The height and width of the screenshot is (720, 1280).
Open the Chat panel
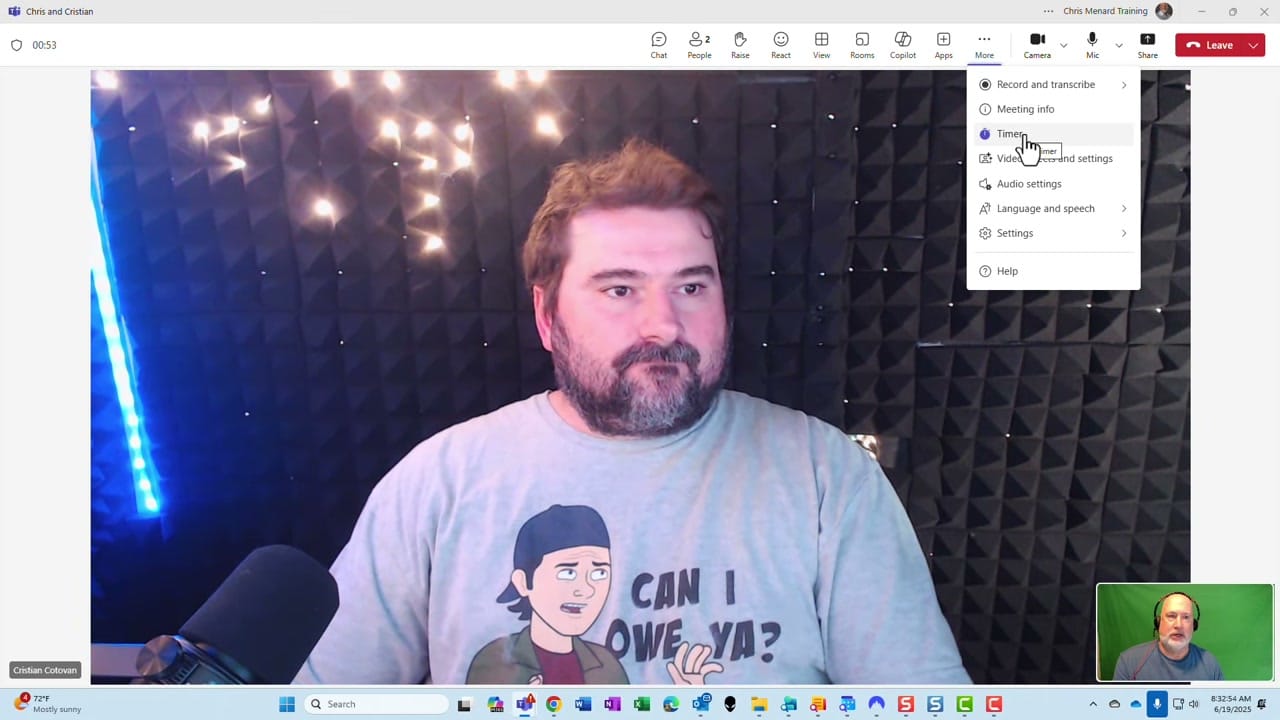[x=658, y=44]
